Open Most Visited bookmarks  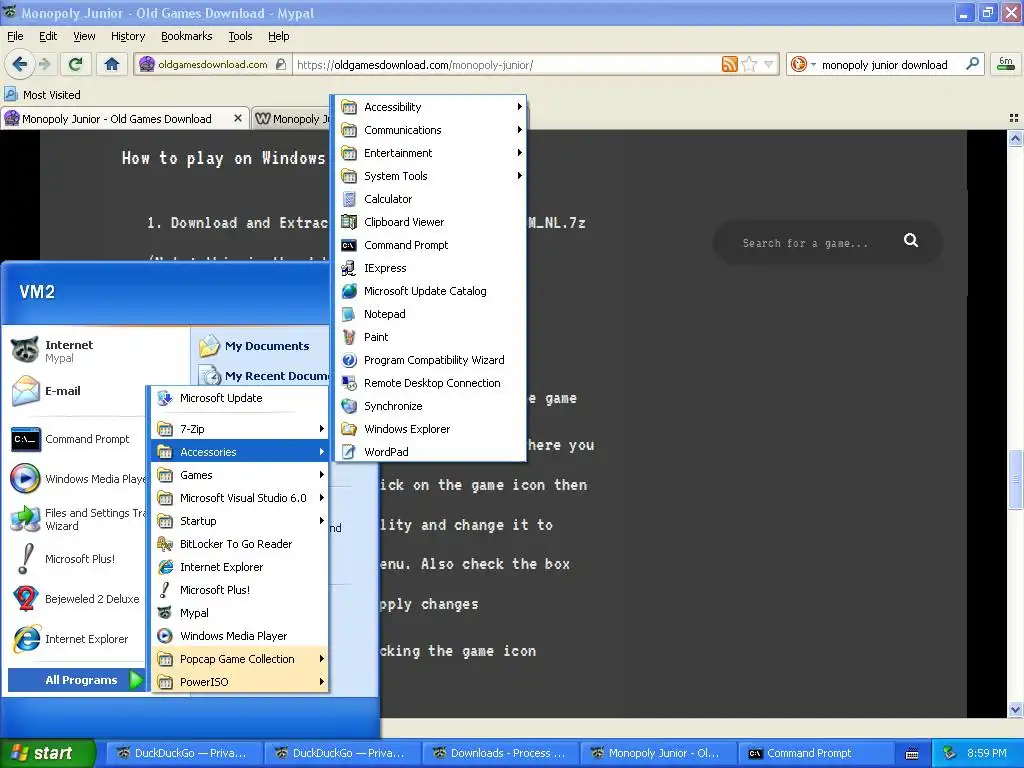pos(43,95)
